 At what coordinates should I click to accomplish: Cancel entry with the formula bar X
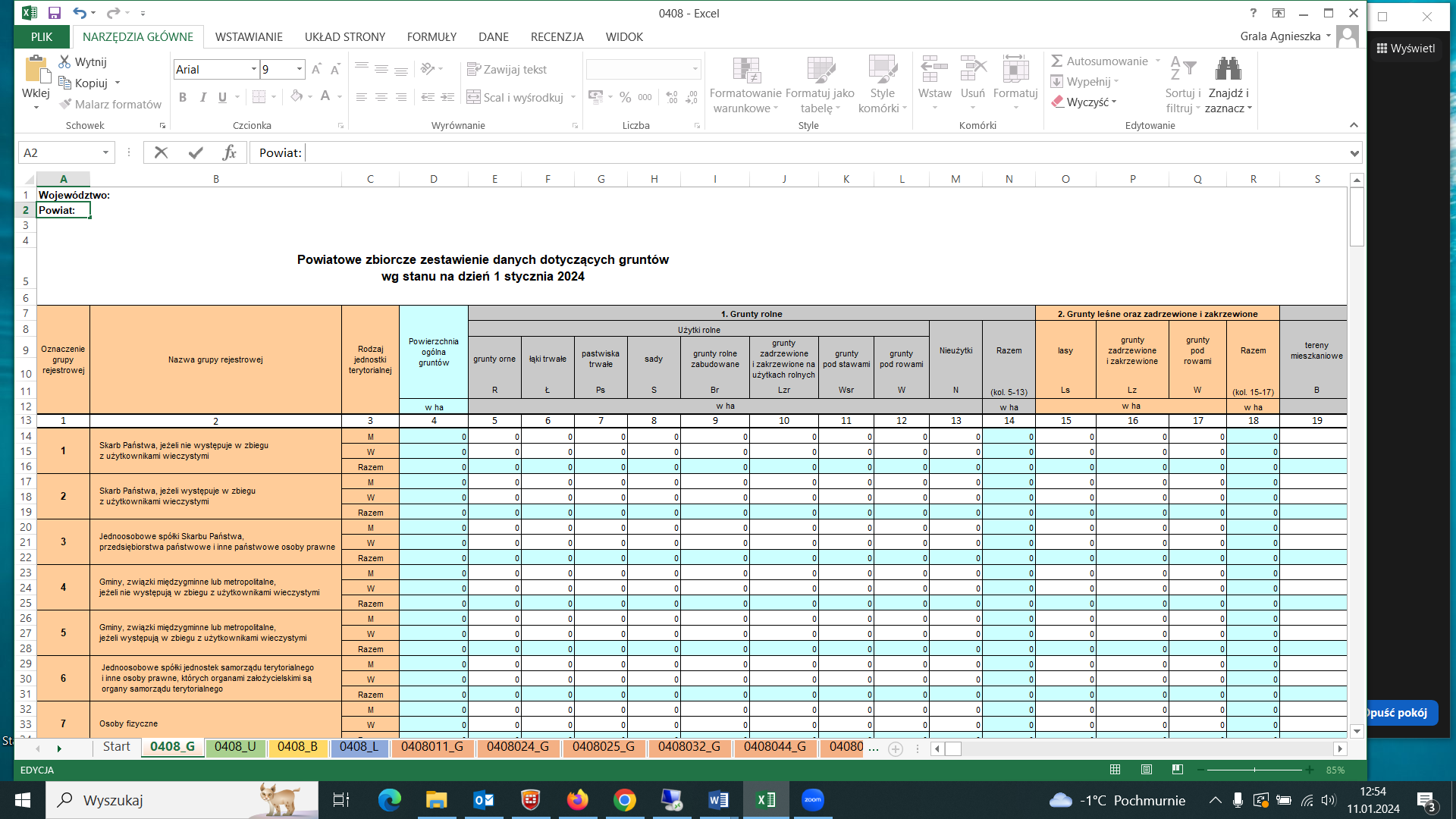tap(161, 152)
